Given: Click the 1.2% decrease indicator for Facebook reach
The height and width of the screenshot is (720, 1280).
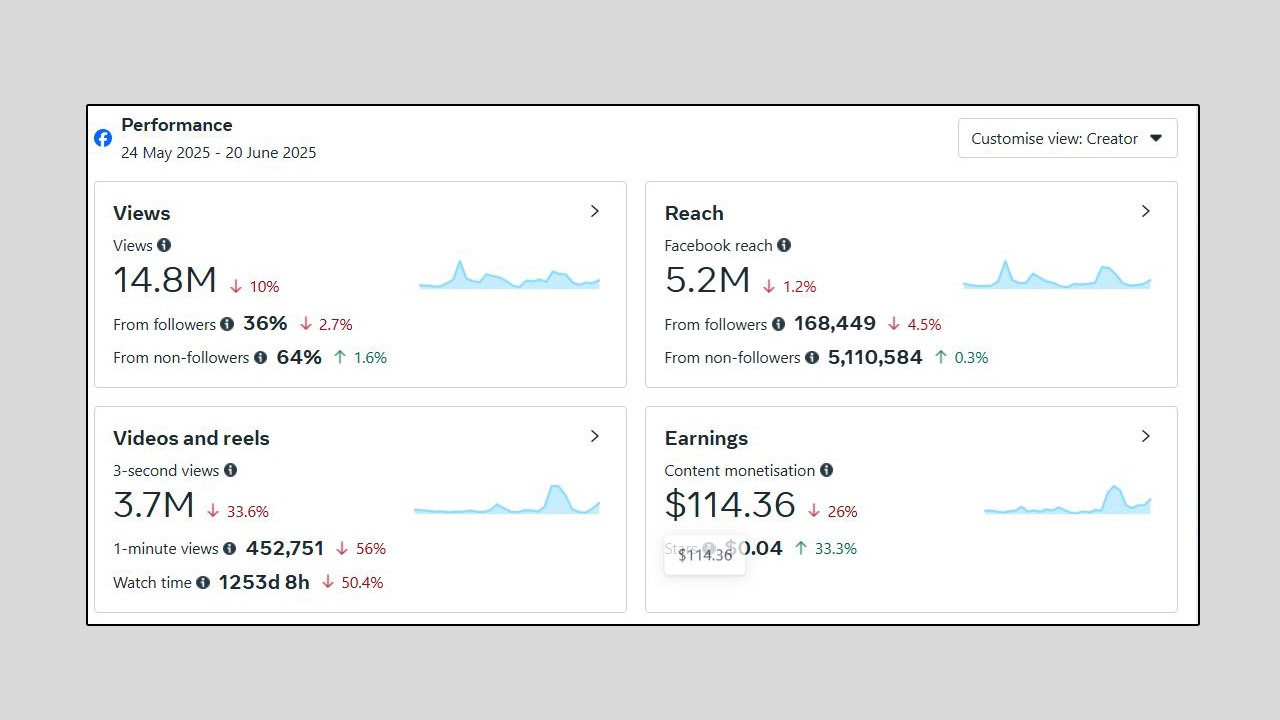Looking at the screenshot, I should (x=789, y=287).
